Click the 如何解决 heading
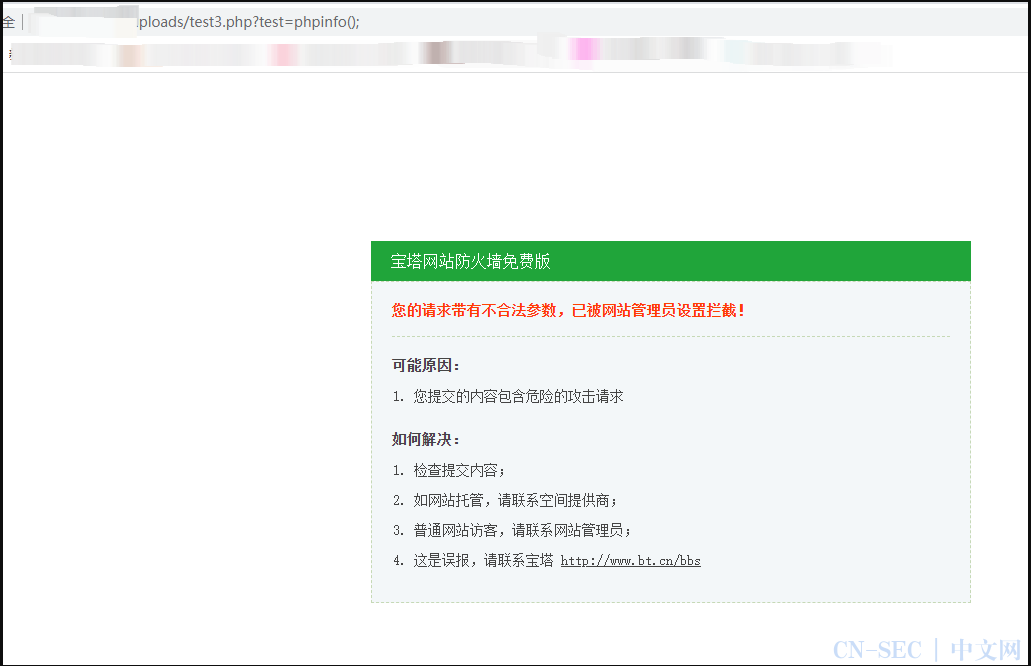Image resolution: width=1031 pixels, height=666 pixels. pos(425,439)
